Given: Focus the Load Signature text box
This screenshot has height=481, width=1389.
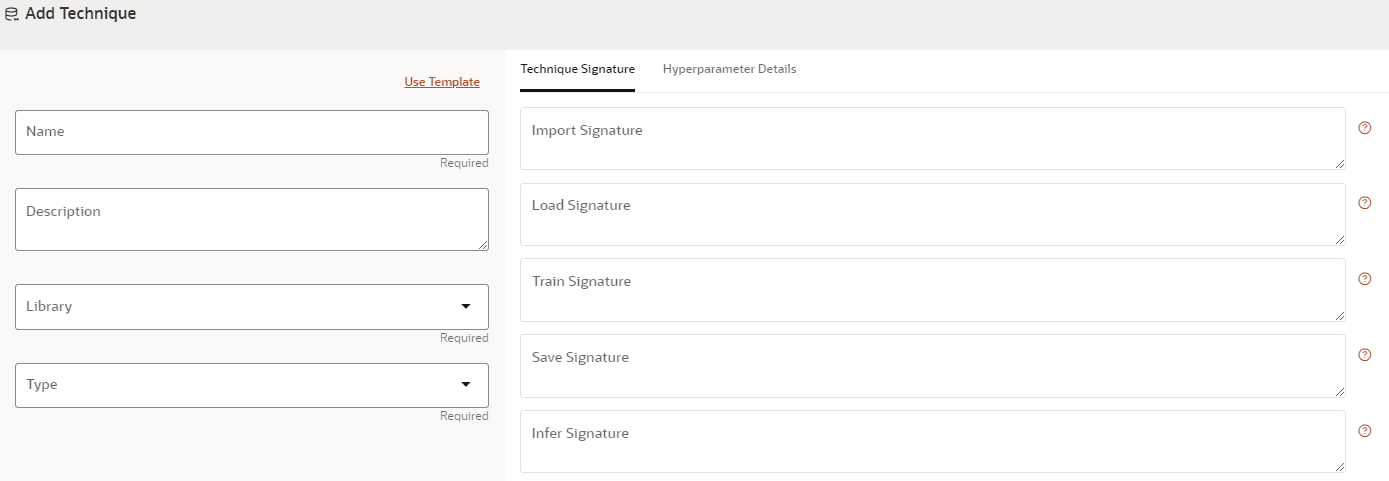Looking at the screenshot, I should (x=932, y=214).
